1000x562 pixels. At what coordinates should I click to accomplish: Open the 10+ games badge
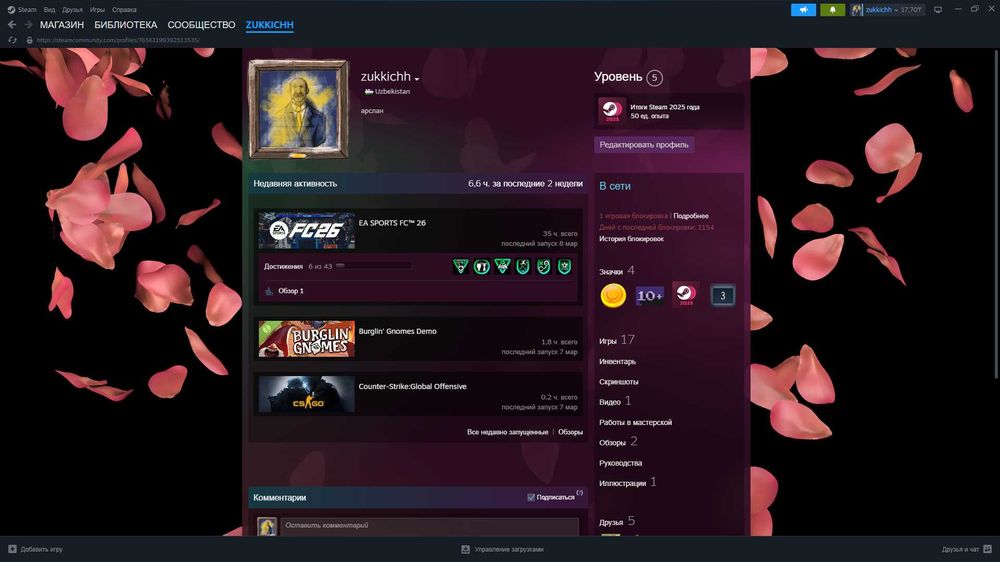tap(649, 295)
